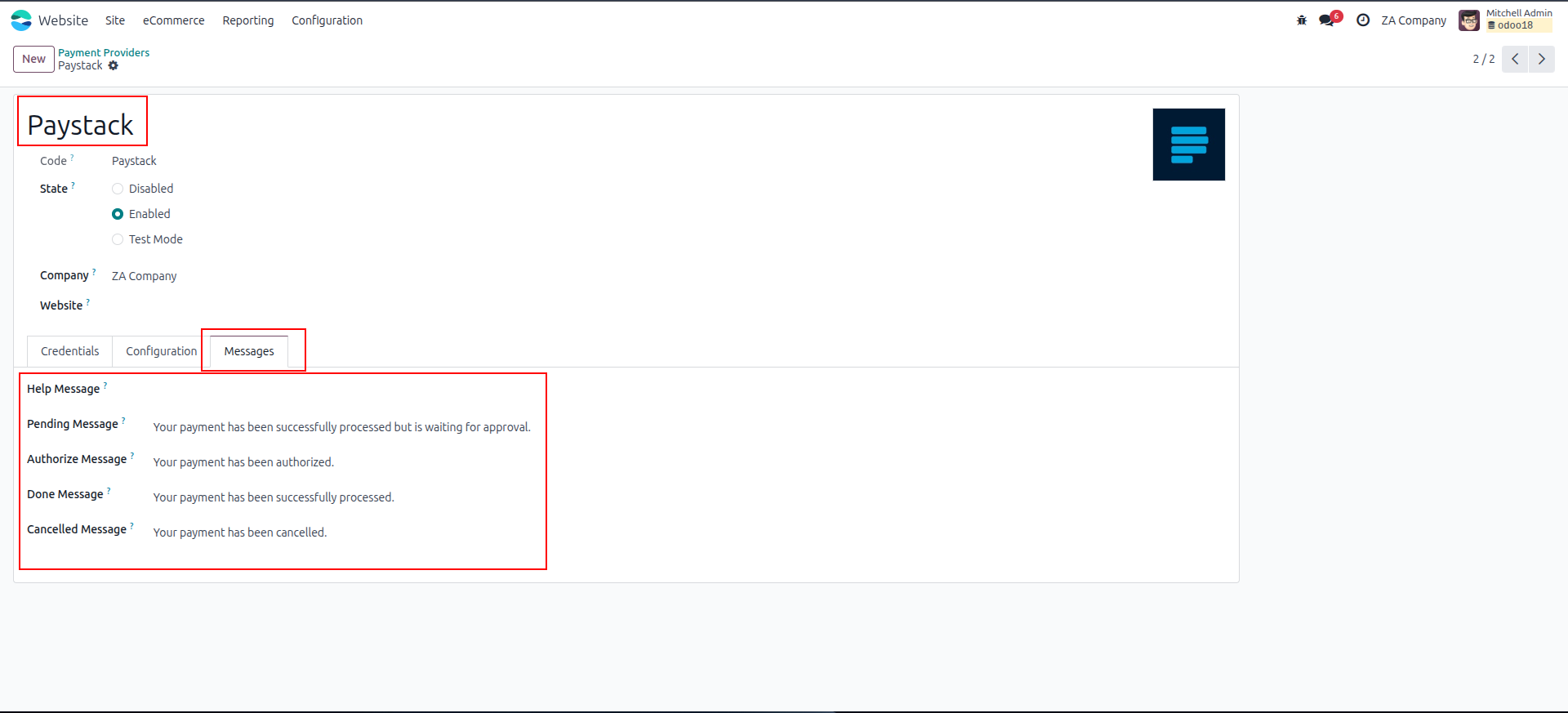Click the New button
Image resolution: width=1568 pixels, height=713 pixels.
(34, 59)
